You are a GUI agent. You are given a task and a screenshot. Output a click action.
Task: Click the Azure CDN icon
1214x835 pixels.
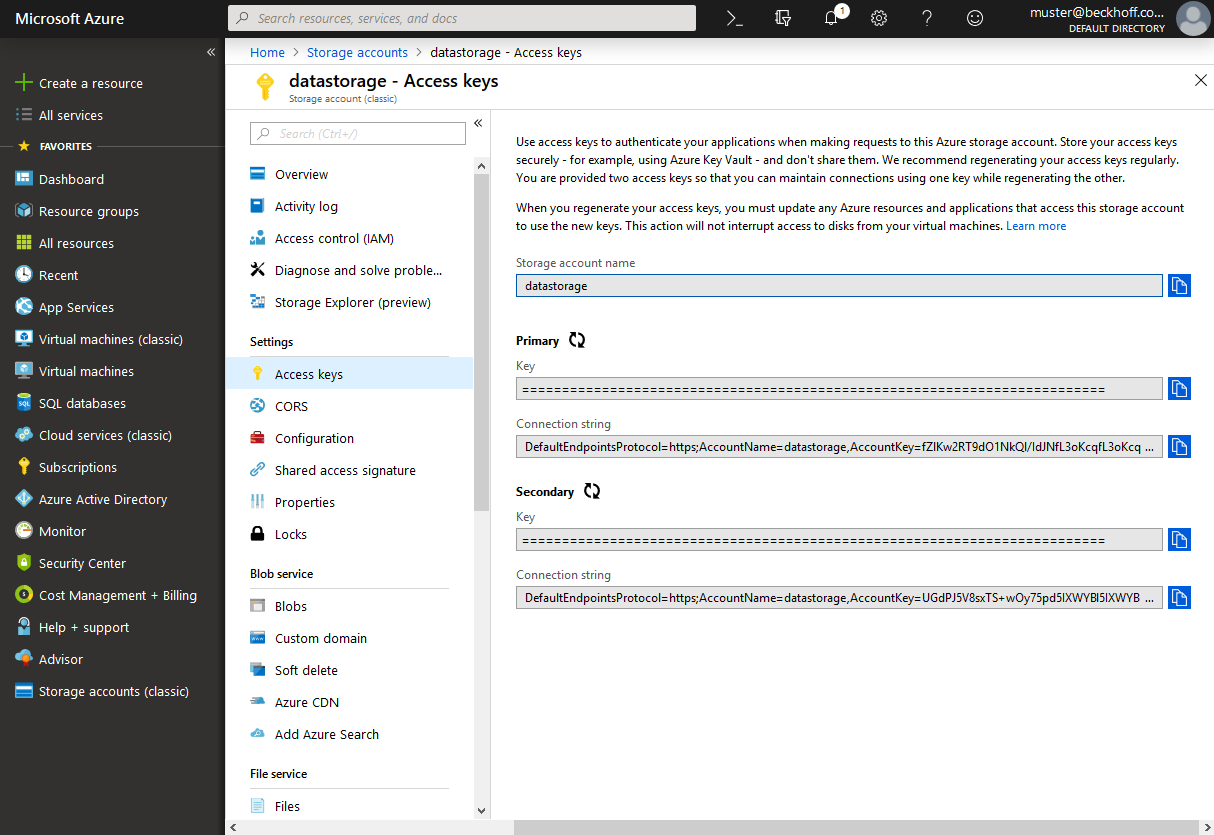pyautogui.click(x=257, y=702)
